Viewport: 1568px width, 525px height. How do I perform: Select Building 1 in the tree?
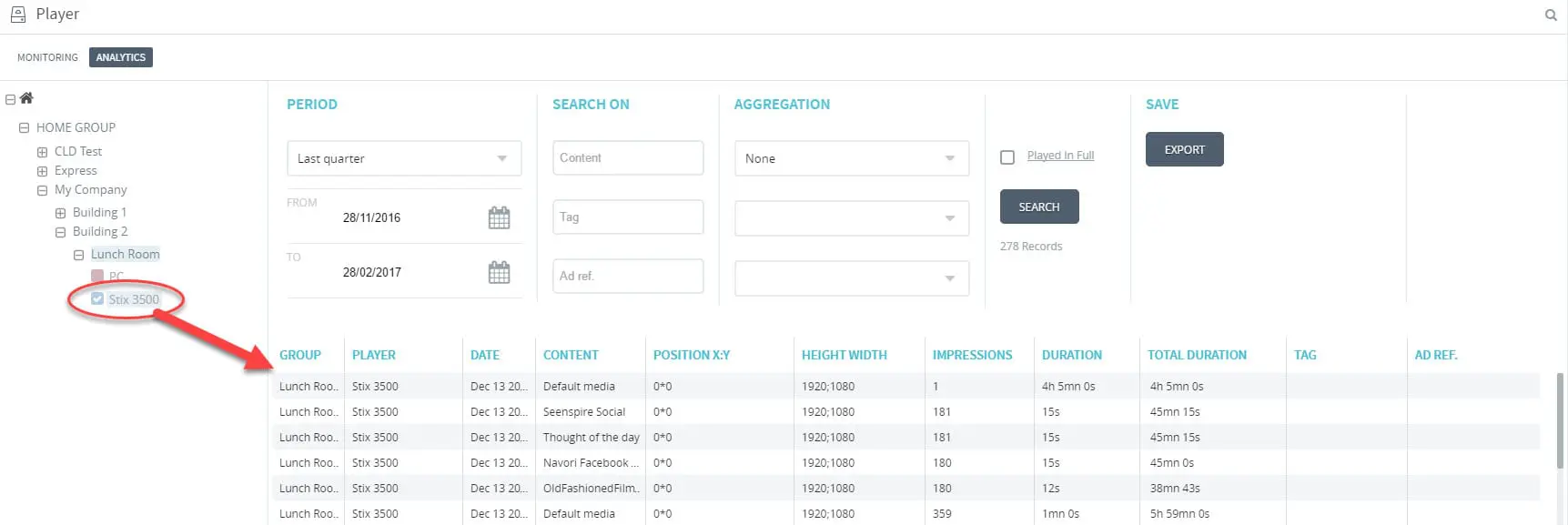click(100, 212)
